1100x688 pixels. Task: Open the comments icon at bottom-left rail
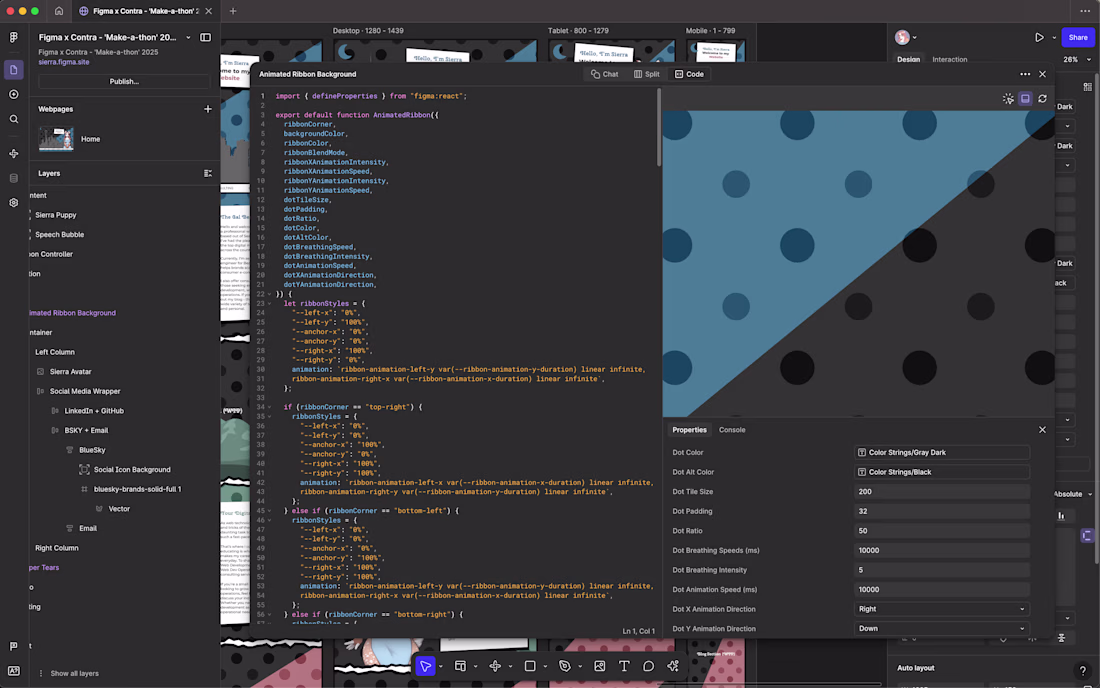pos(13,646)
